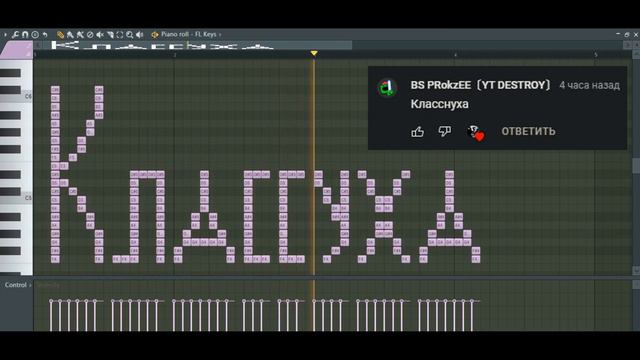
Task: Click the vertical scrollbar thumb on right edge
Action: 636,166
